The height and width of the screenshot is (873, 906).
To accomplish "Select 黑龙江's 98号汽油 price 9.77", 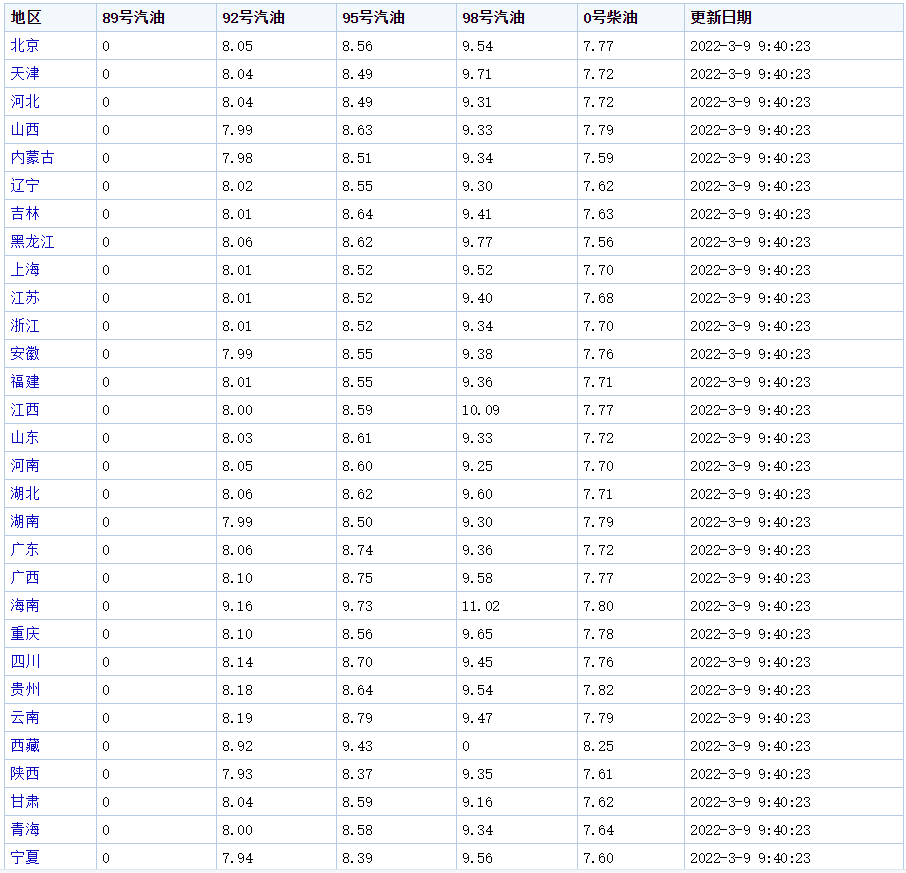I will (477, 243).
